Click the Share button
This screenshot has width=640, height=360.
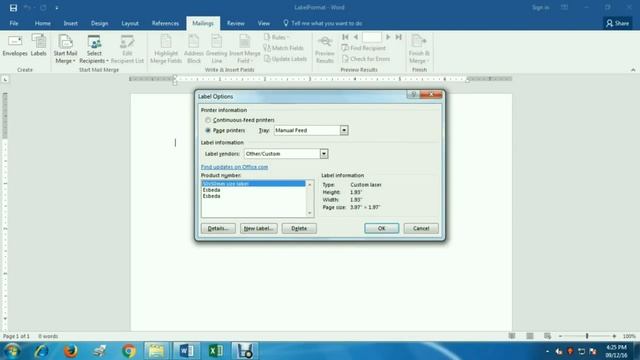(x=618, y=23)
